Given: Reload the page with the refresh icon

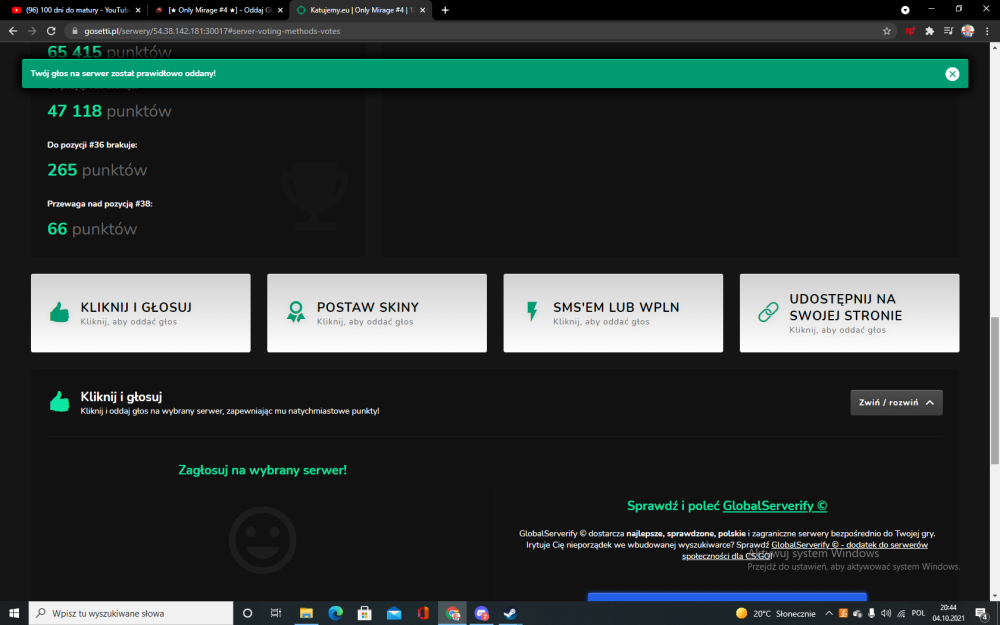Looking at the screenshot, I should (x=51, y=31).
